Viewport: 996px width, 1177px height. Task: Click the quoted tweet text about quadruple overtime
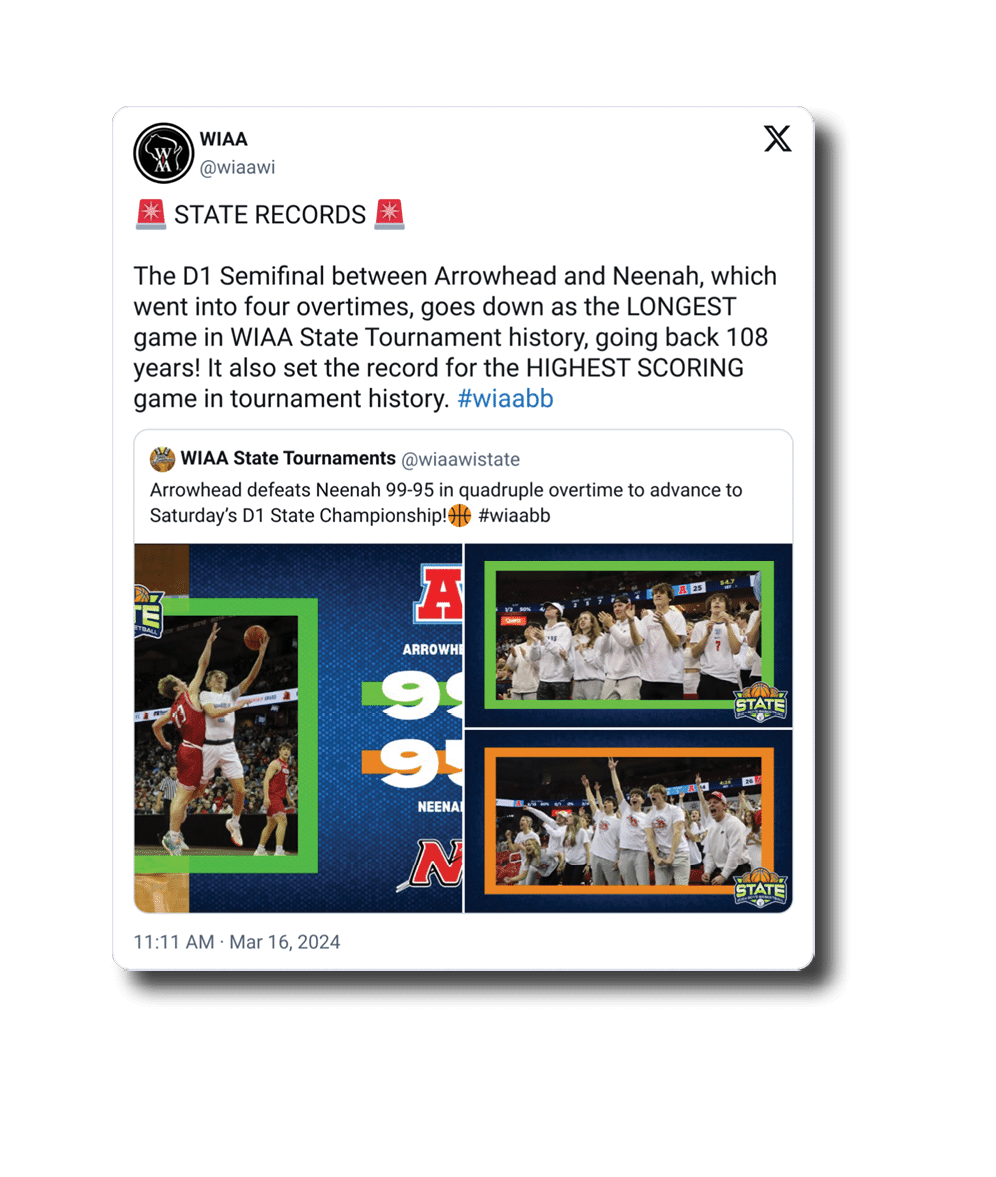pos(446,503)
